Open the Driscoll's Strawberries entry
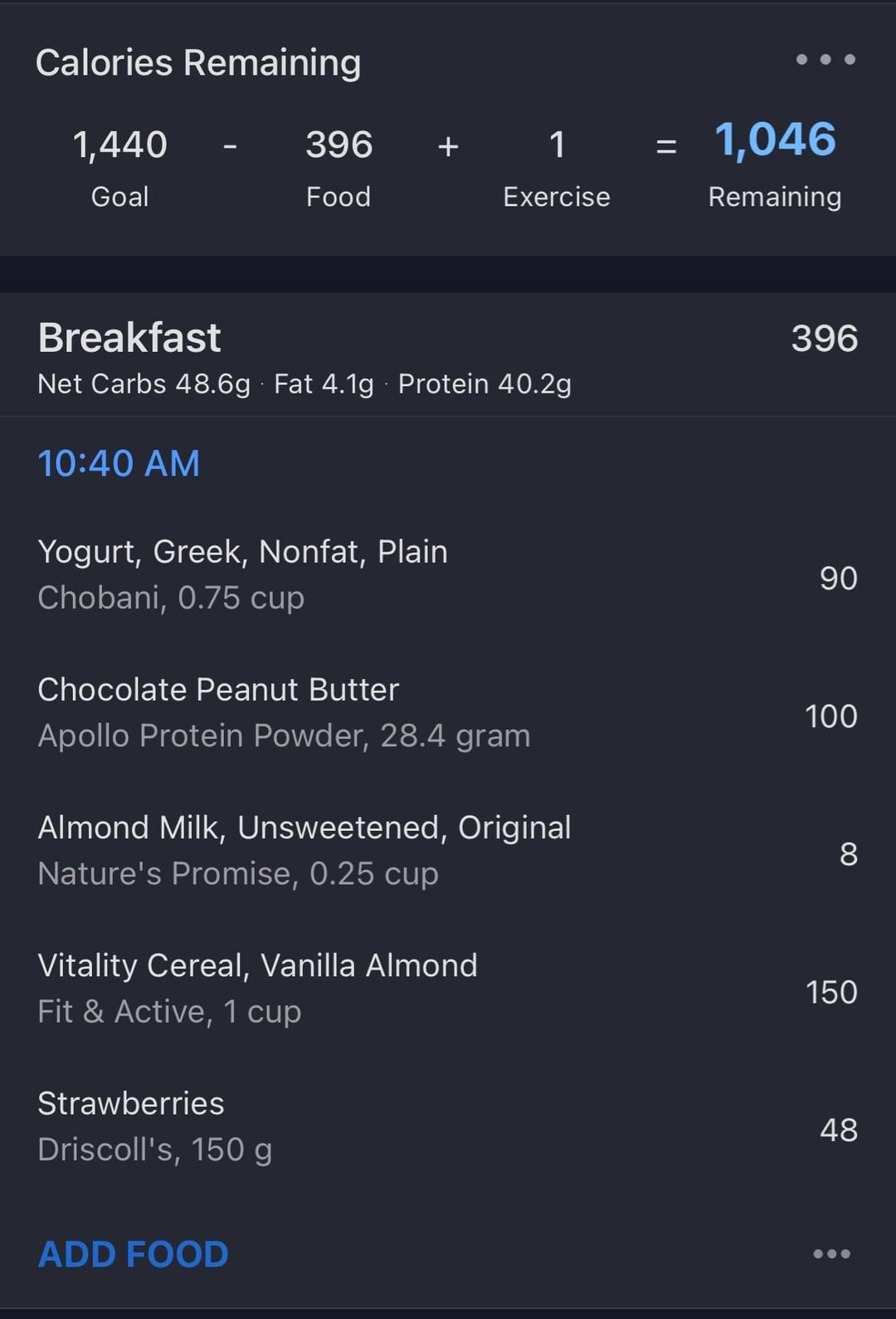Viewport: 896px width, 1319px height. coord(448,1126)
